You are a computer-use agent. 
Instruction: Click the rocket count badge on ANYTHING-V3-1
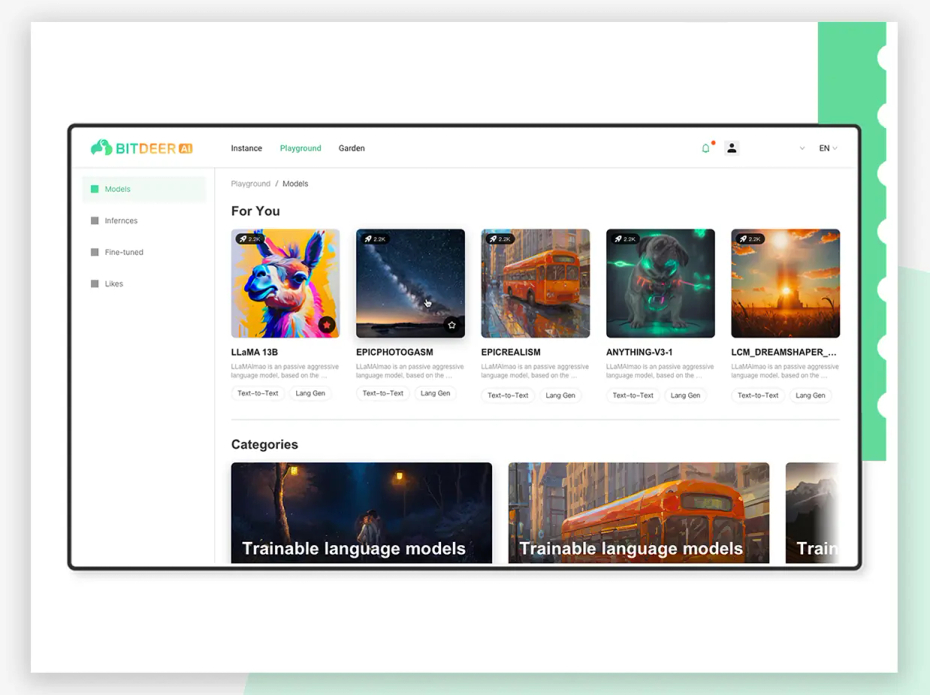(626, 239)
